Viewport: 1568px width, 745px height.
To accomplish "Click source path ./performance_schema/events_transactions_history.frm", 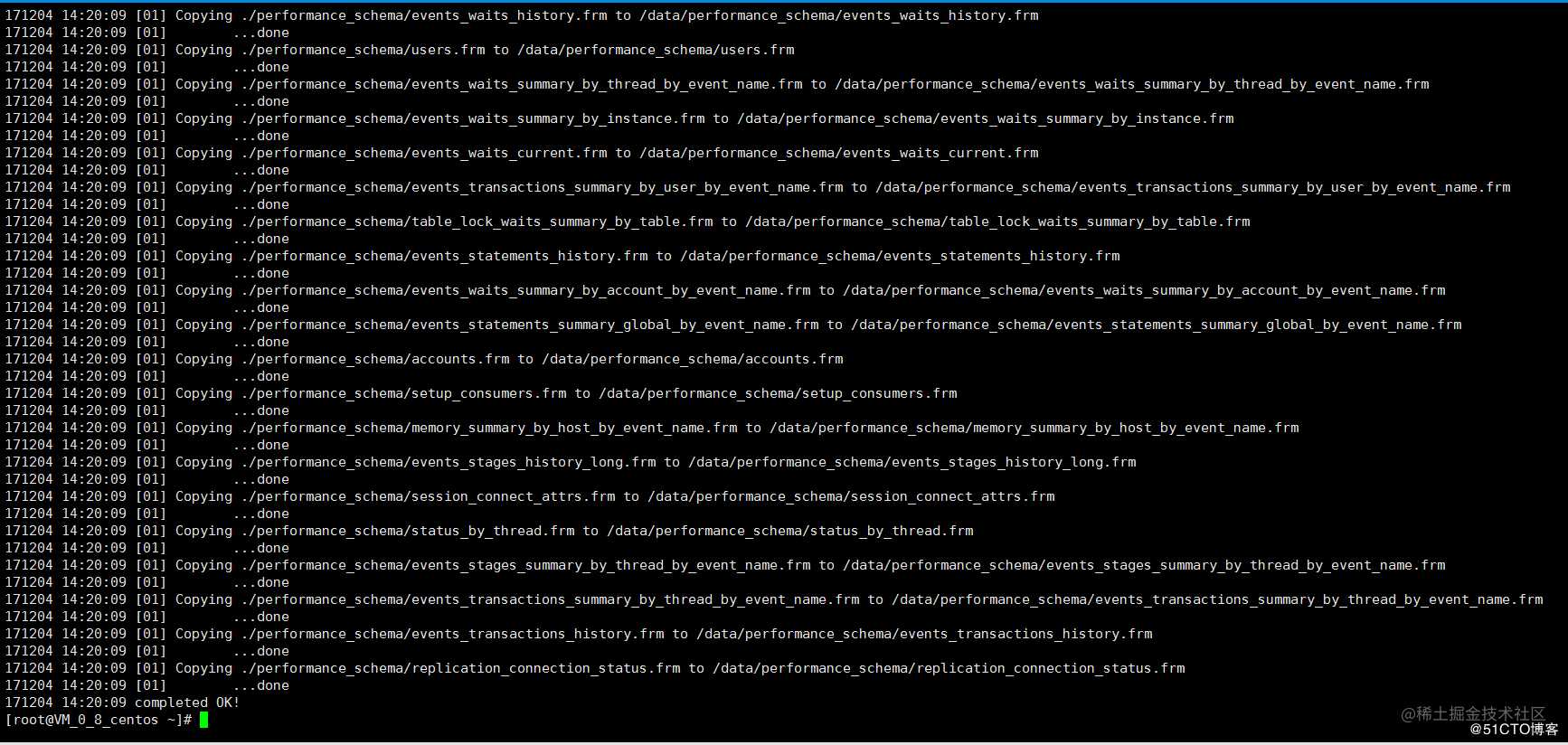I will (x=452, y=634).
